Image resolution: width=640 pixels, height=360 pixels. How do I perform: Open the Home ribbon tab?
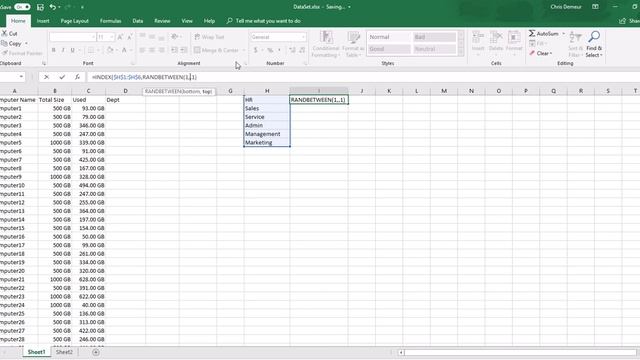coord(18,21)
